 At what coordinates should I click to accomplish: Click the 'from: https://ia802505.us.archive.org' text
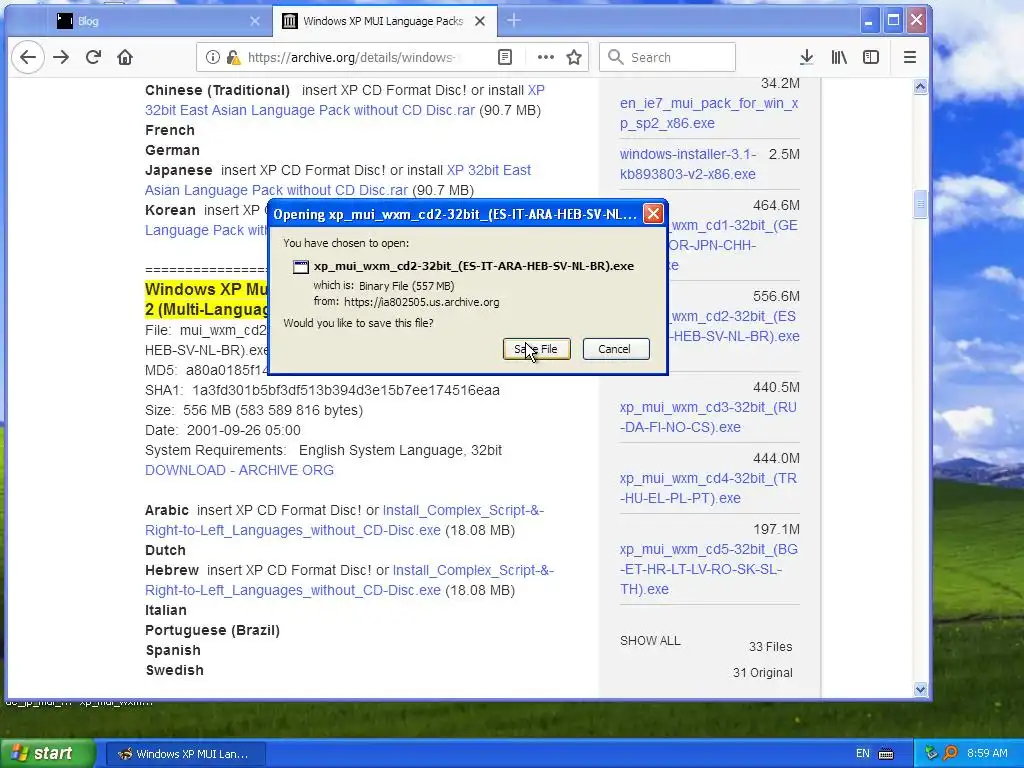coord(406,302)
